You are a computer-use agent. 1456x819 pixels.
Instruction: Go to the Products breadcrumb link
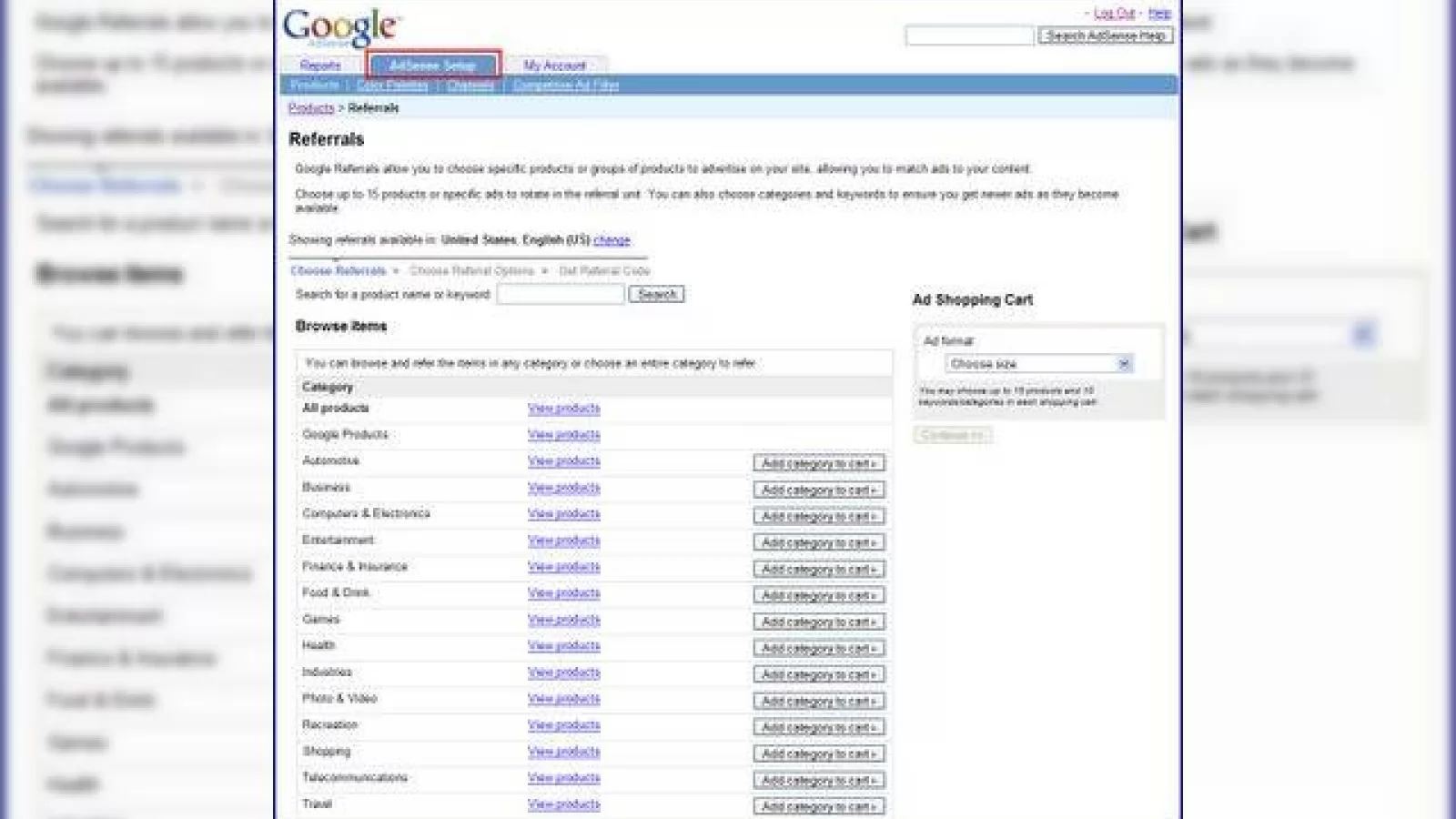[x=311, y=107]
